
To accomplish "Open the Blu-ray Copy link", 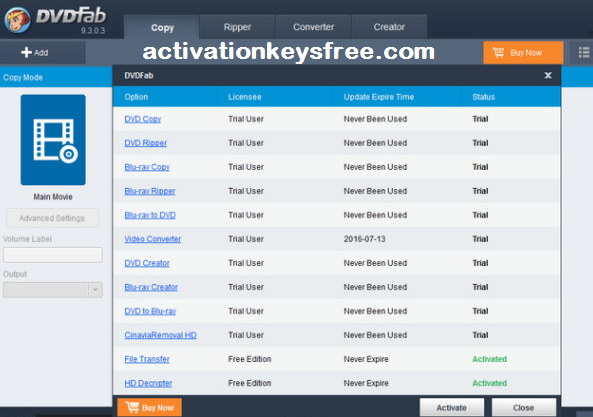I will point(147,167).
